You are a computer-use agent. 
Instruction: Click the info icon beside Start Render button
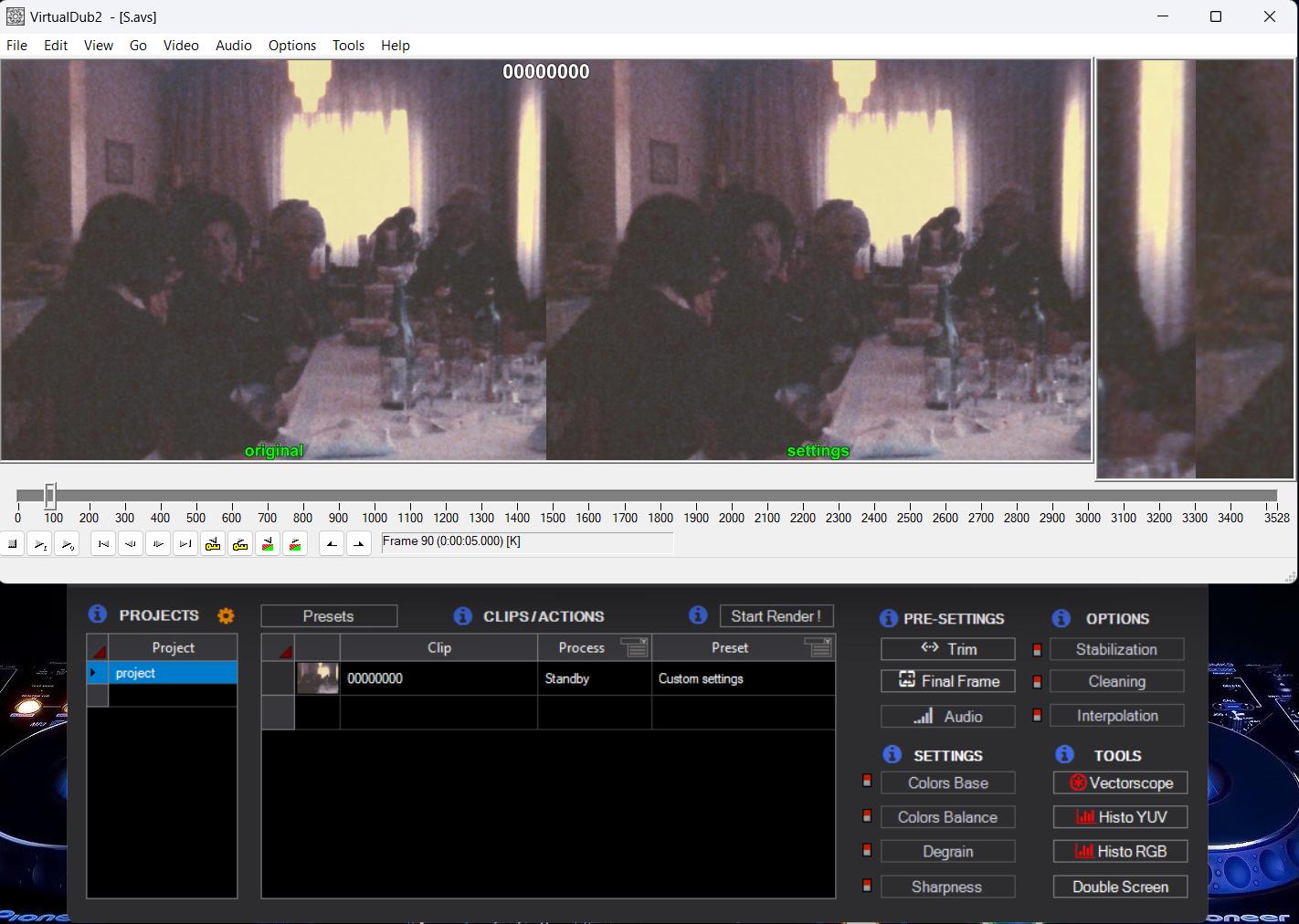click(698, 614)
